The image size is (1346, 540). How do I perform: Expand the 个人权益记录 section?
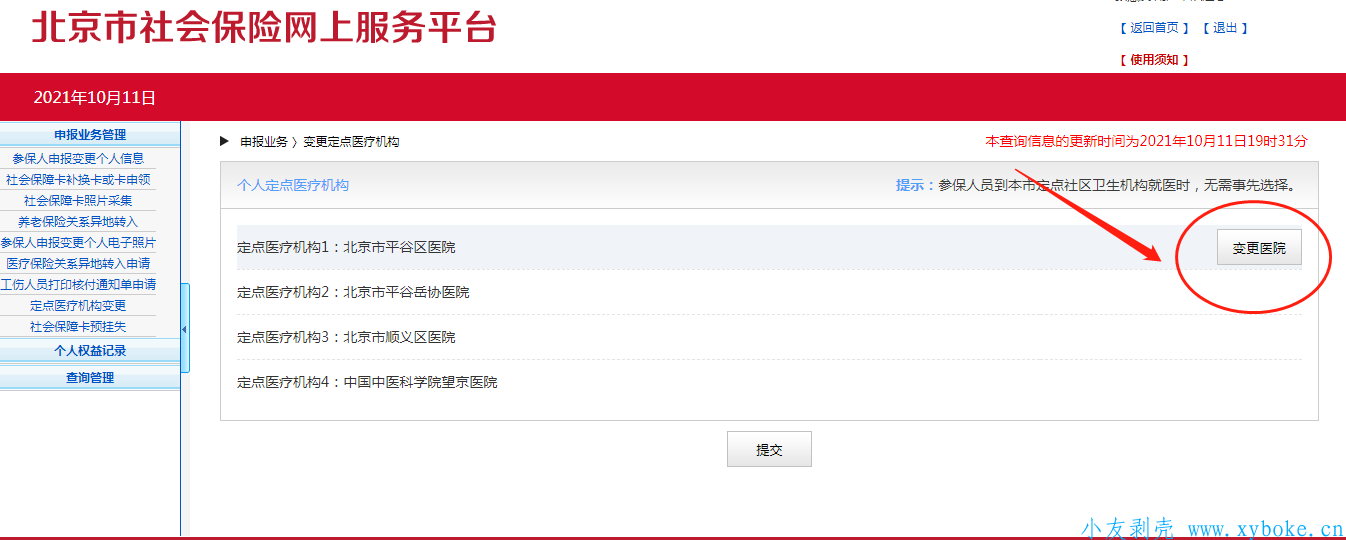[90, 351]
